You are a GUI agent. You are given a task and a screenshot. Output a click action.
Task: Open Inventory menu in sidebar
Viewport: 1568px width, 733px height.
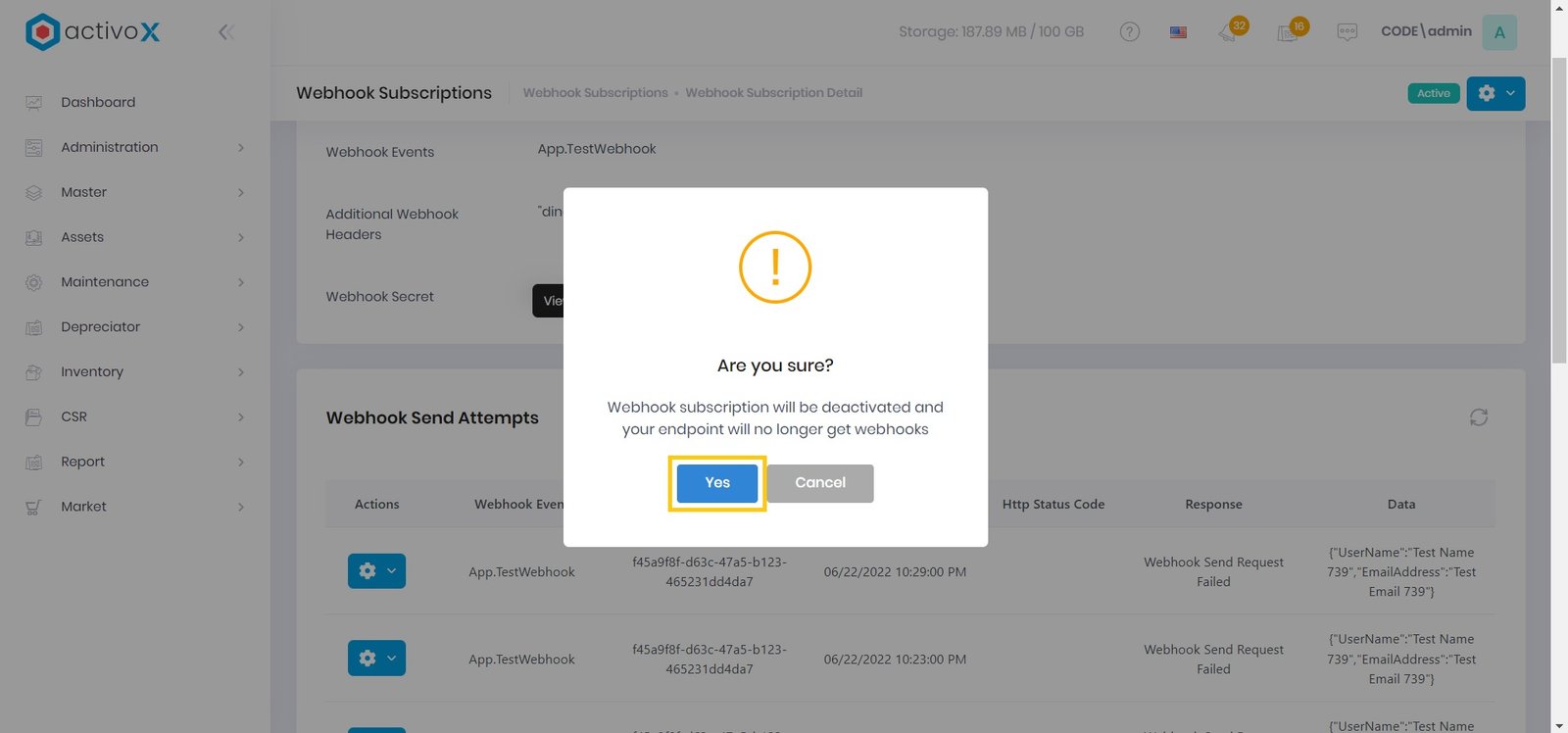92,372
